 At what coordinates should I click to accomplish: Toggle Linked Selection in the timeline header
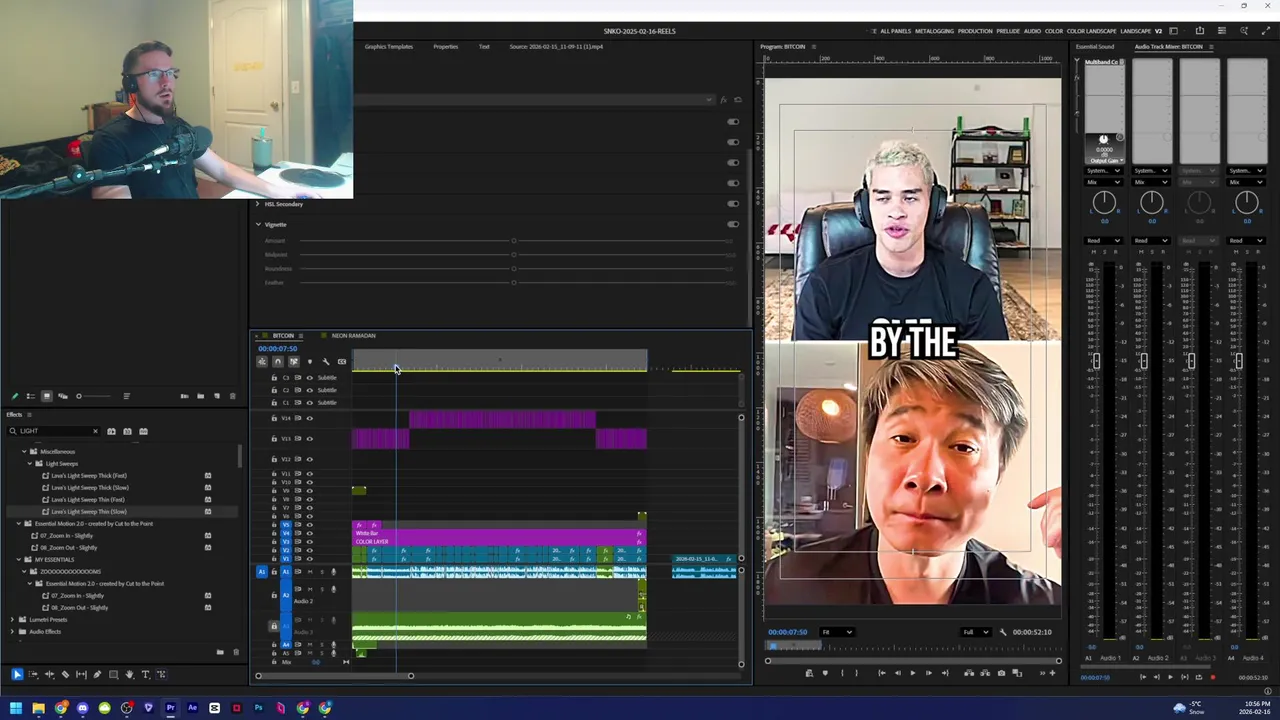point(294,362)
